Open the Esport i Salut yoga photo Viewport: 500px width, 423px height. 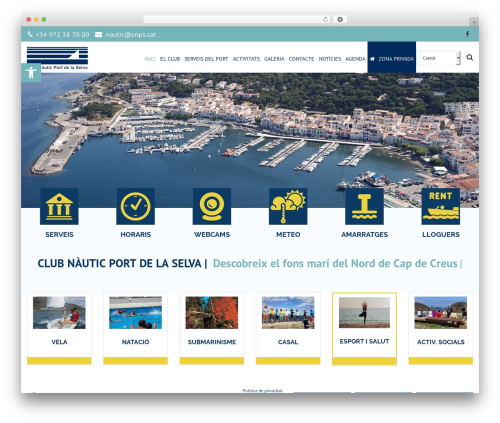(364, 312)
